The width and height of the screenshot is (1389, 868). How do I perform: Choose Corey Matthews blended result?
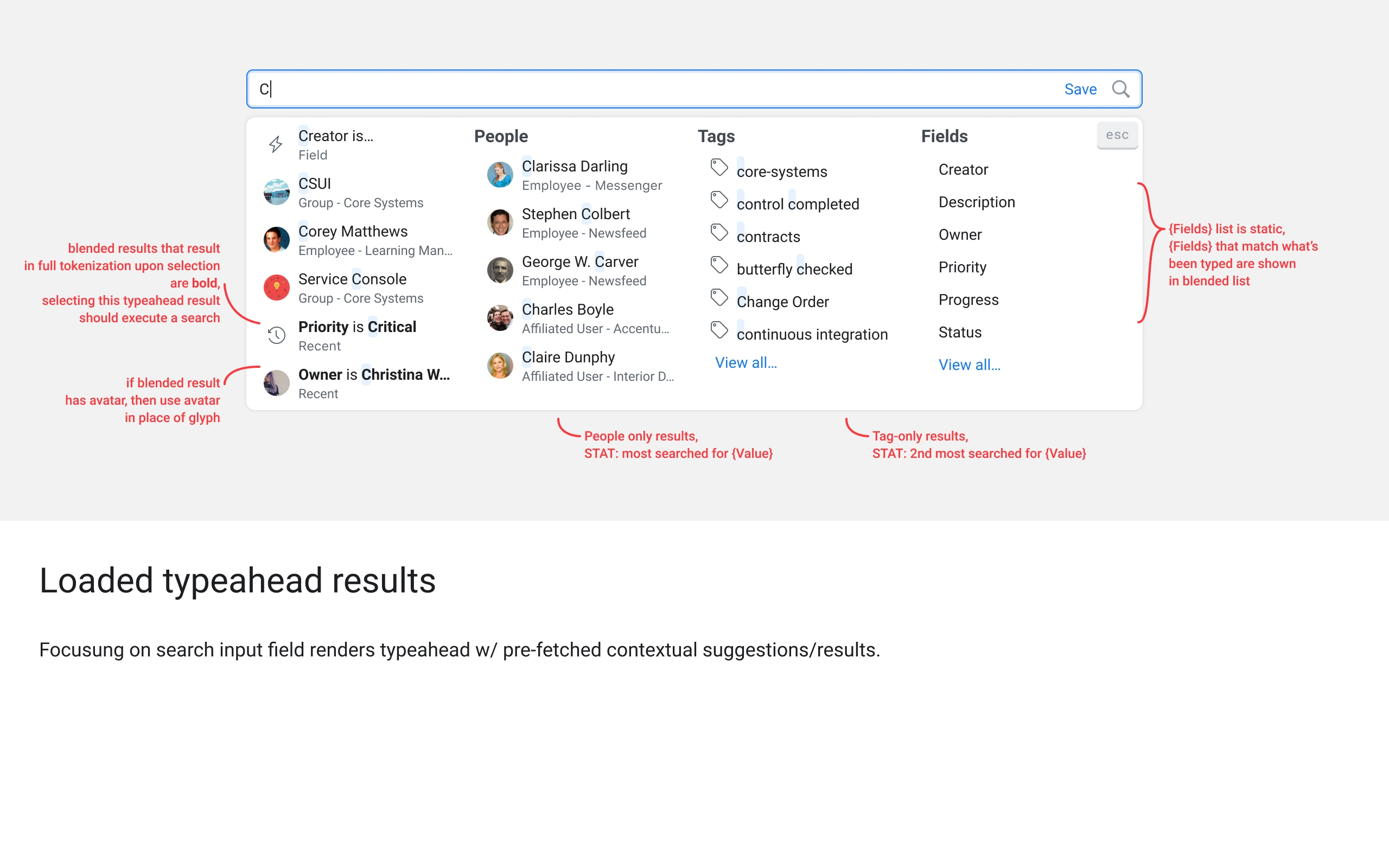pos(353,231)
